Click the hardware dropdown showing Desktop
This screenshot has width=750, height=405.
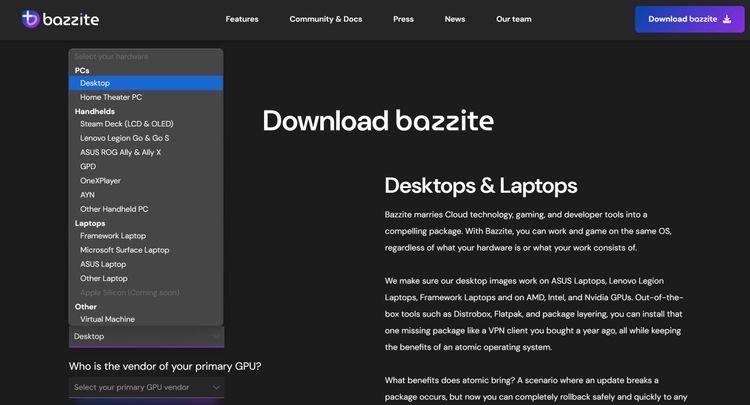(146, 337)
